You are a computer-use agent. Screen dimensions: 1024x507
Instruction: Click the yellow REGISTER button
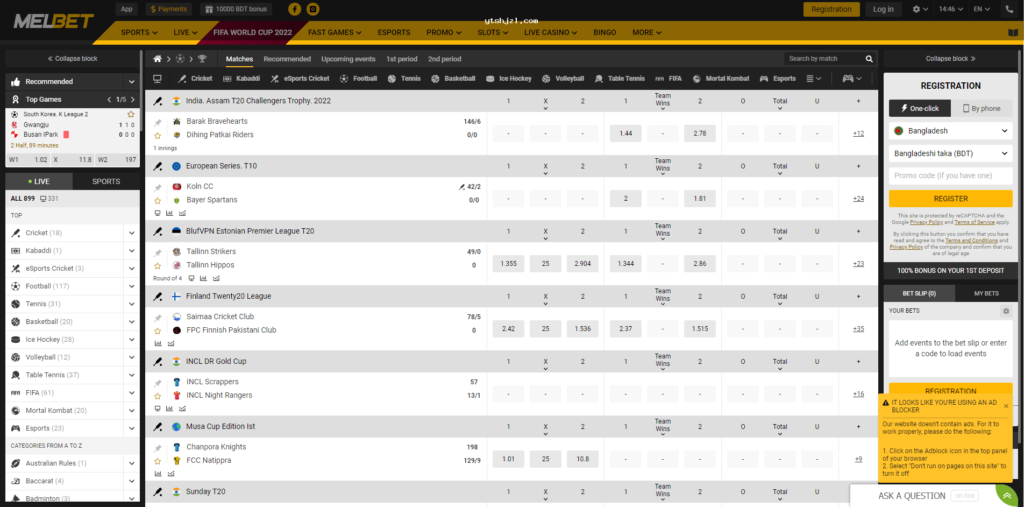tap(950, 199)
